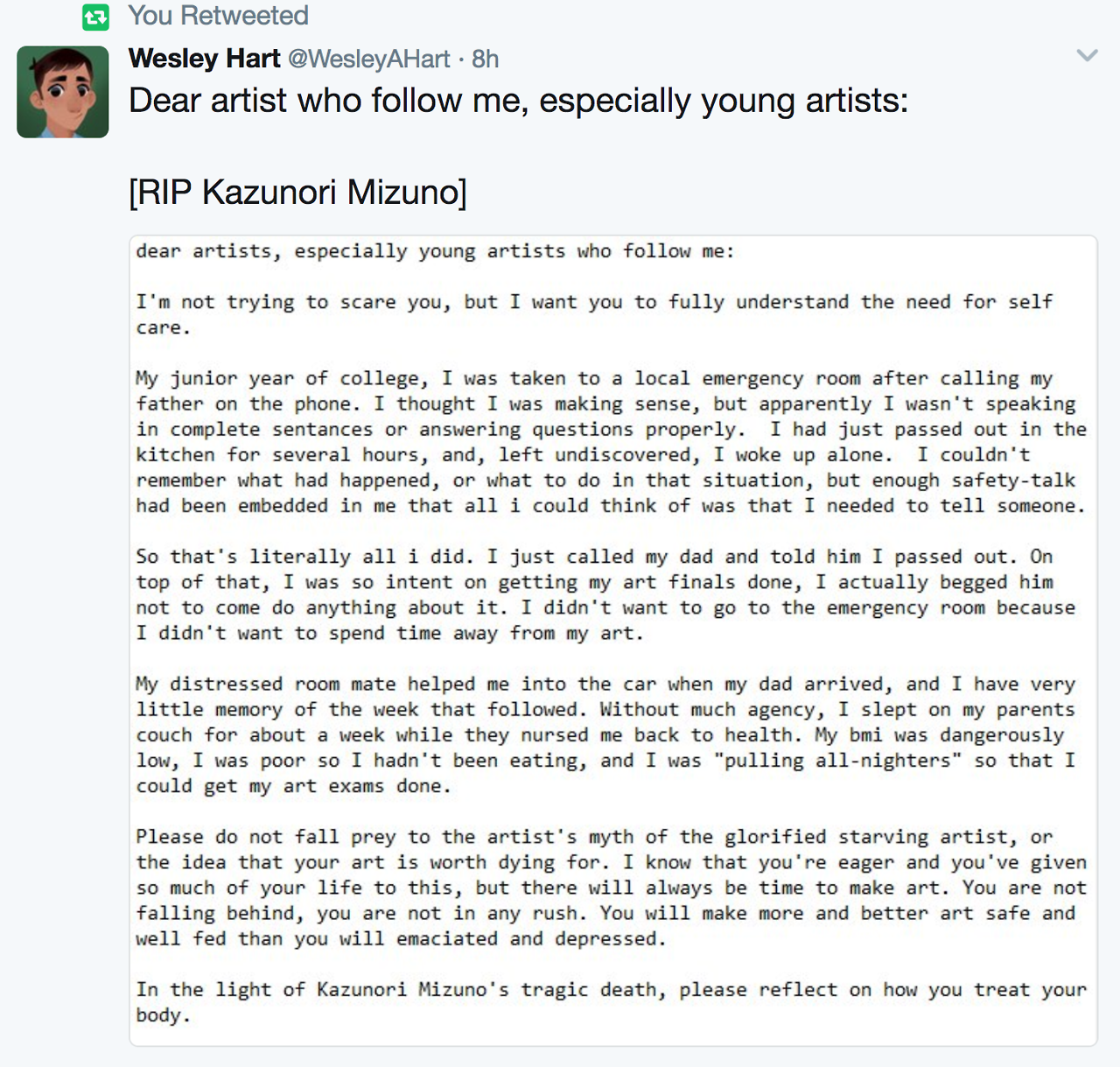
Task: Click the paragraph starting "So that's literally all i did"
Action: click(x=605, y=594)
